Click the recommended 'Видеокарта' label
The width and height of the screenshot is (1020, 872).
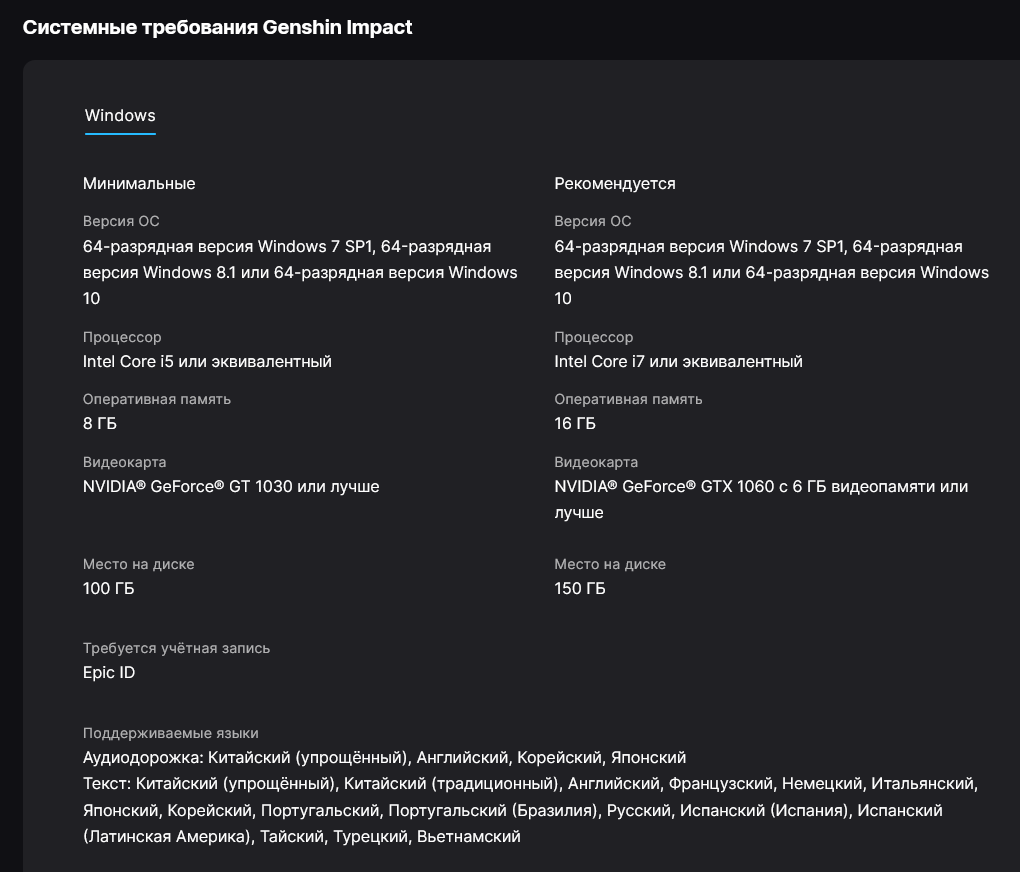[596, 462]
